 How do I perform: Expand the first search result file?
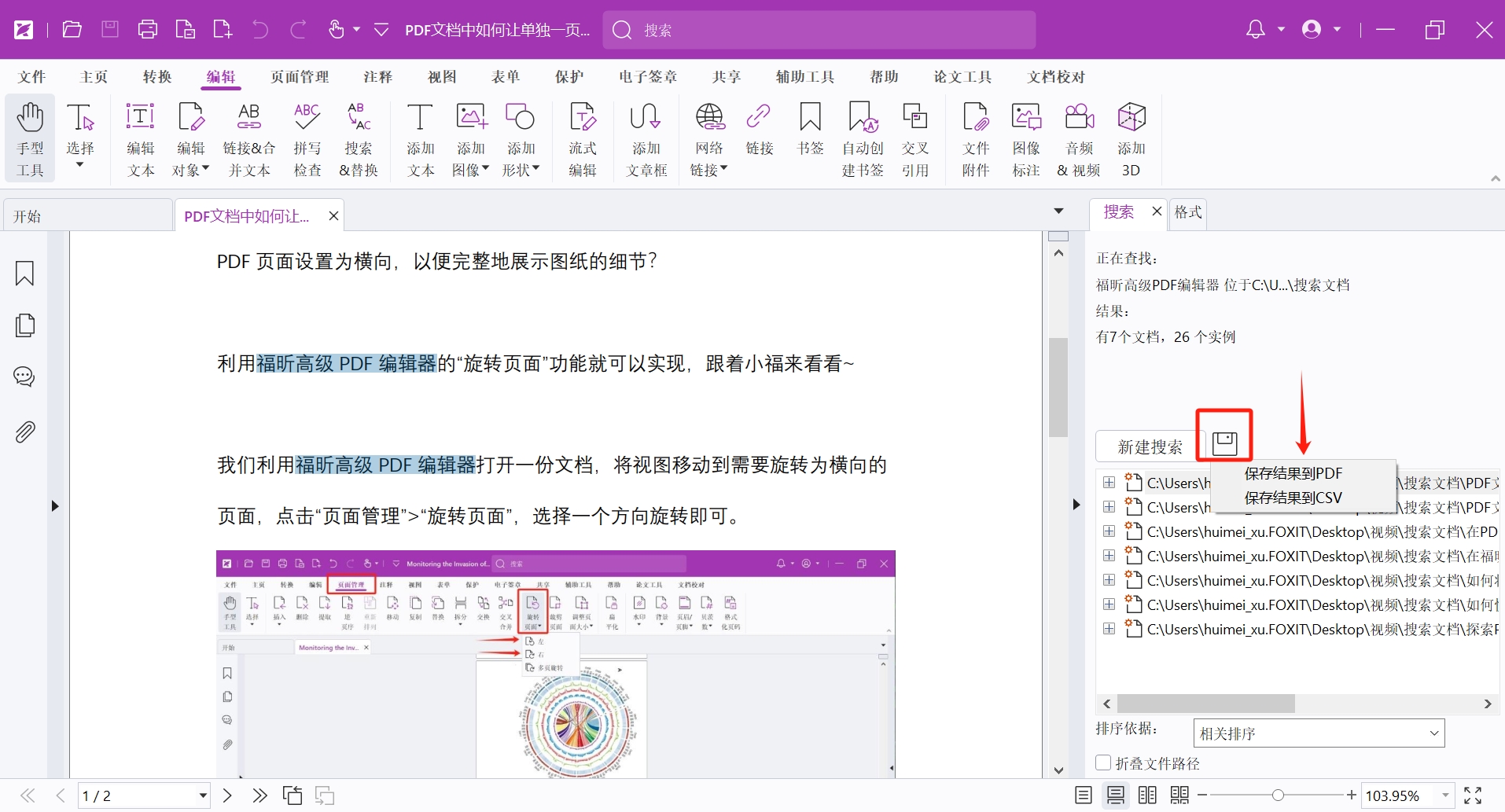[x=1109, y=483]
